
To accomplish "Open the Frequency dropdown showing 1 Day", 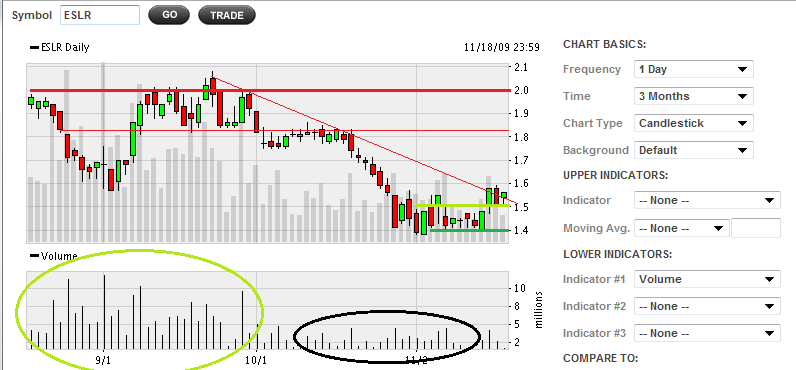I will [x=693, y=69].
